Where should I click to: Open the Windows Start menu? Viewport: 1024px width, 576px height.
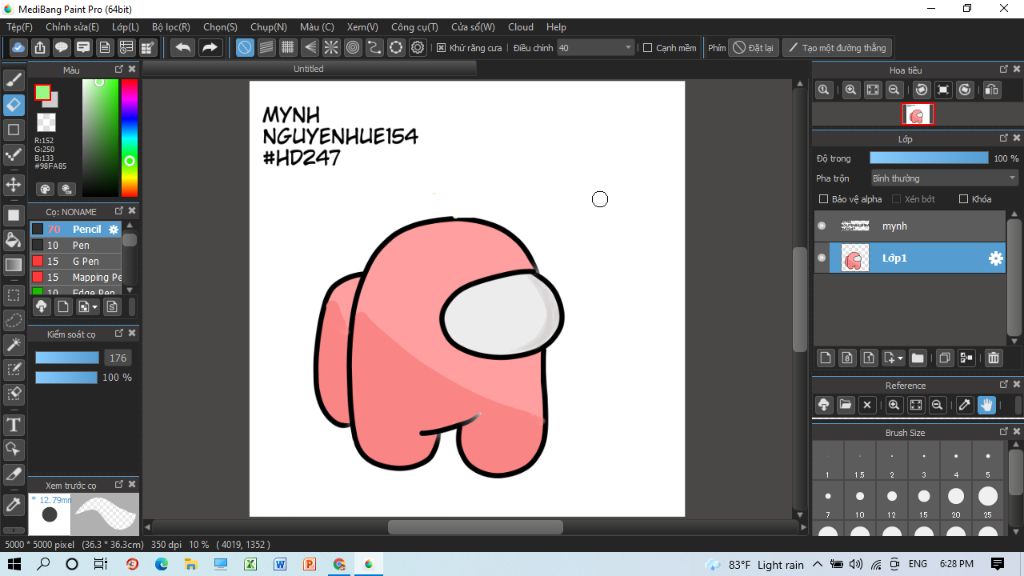point(14,564)
